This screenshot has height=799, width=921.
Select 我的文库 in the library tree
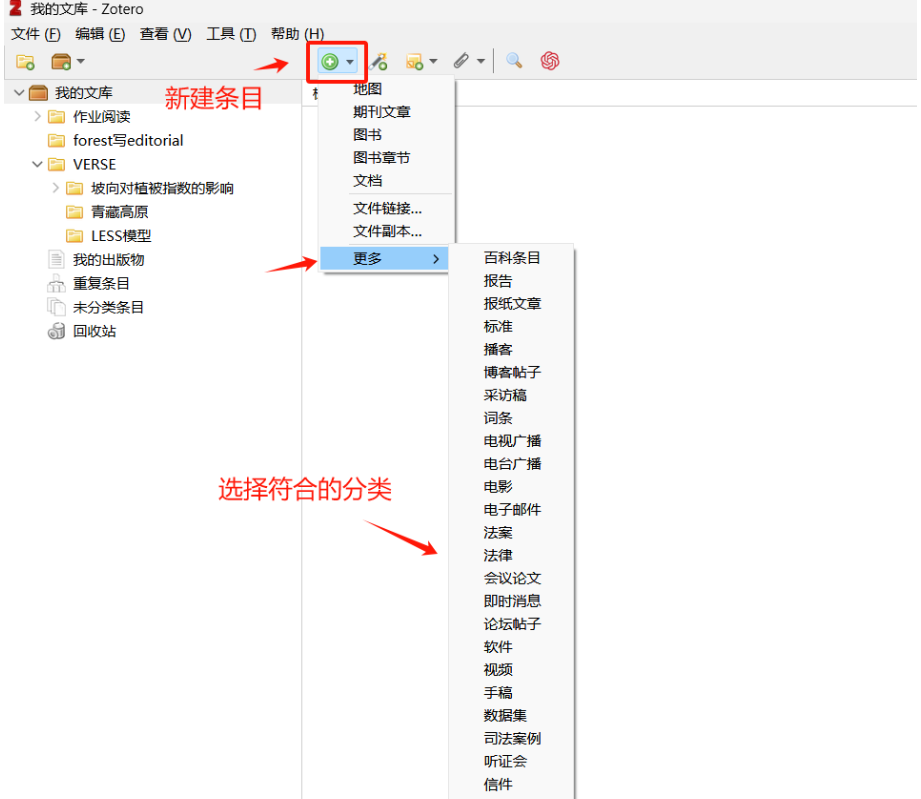[83, 93]
